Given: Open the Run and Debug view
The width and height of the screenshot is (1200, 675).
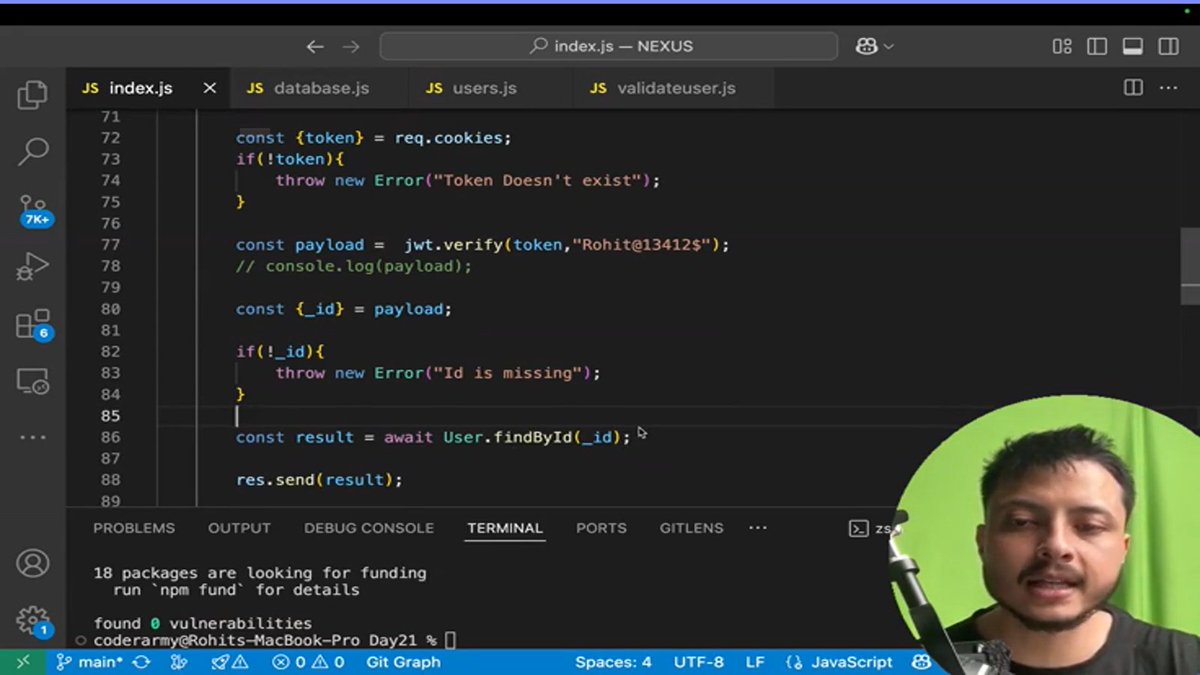Looking at the screenshot, I should [32, 267].
